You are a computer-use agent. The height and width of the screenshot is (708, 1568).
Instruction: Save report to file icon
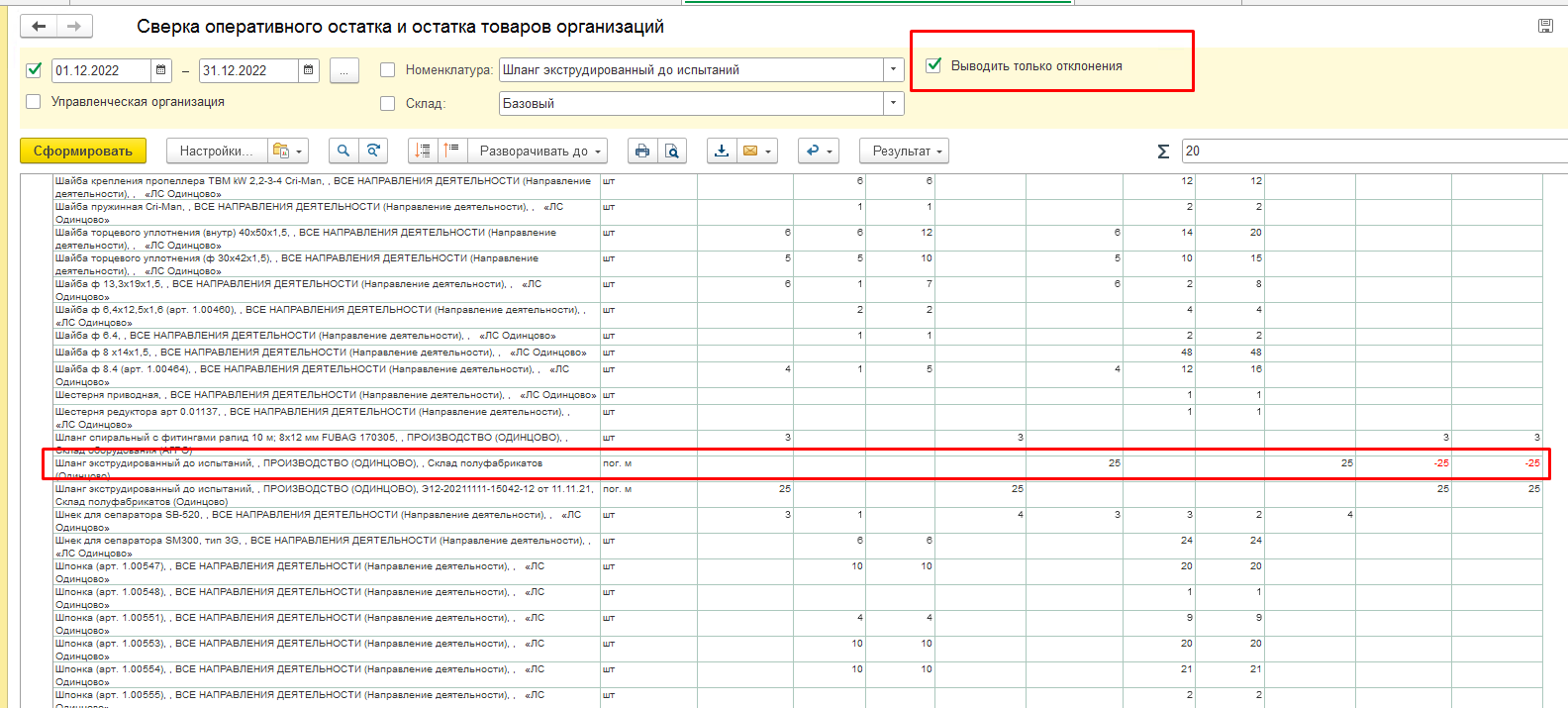722,151
